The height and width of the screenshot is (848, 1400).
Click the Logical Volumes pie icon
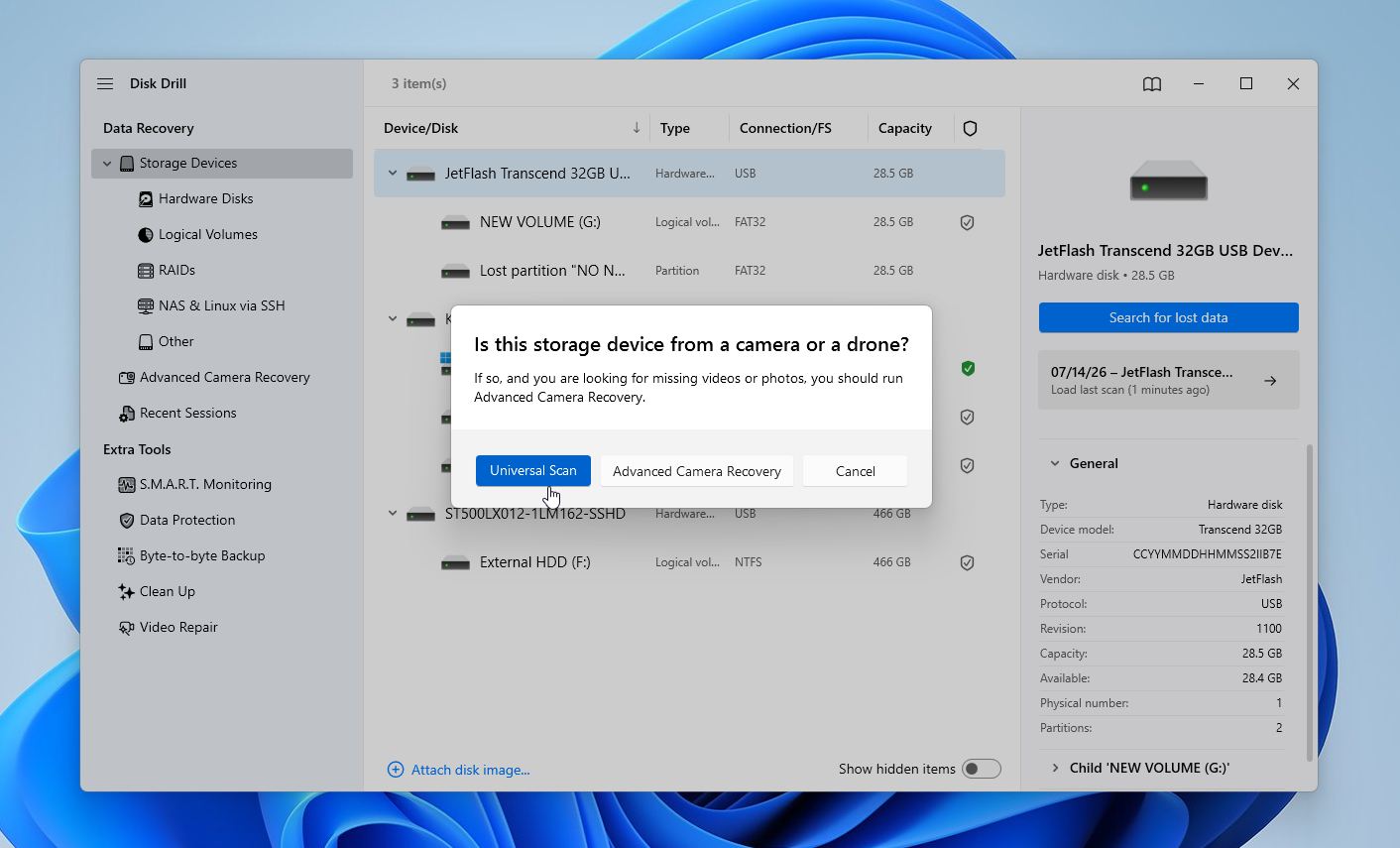pyautogui.click(x=146, y=235)
